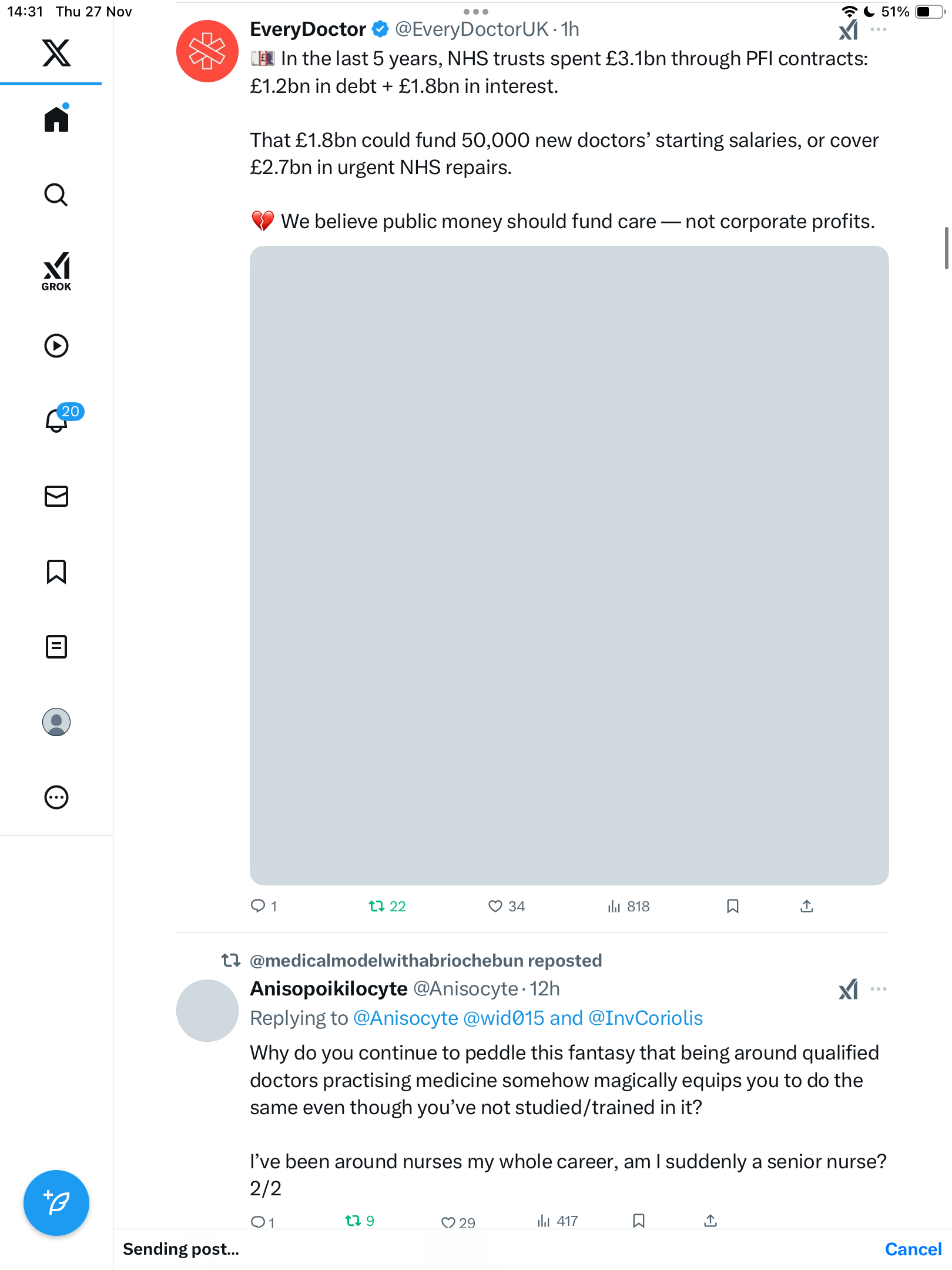The image size is (952, 1270).
Task: Bookmark the EveryDoctor post
Action: click(732, 906)
